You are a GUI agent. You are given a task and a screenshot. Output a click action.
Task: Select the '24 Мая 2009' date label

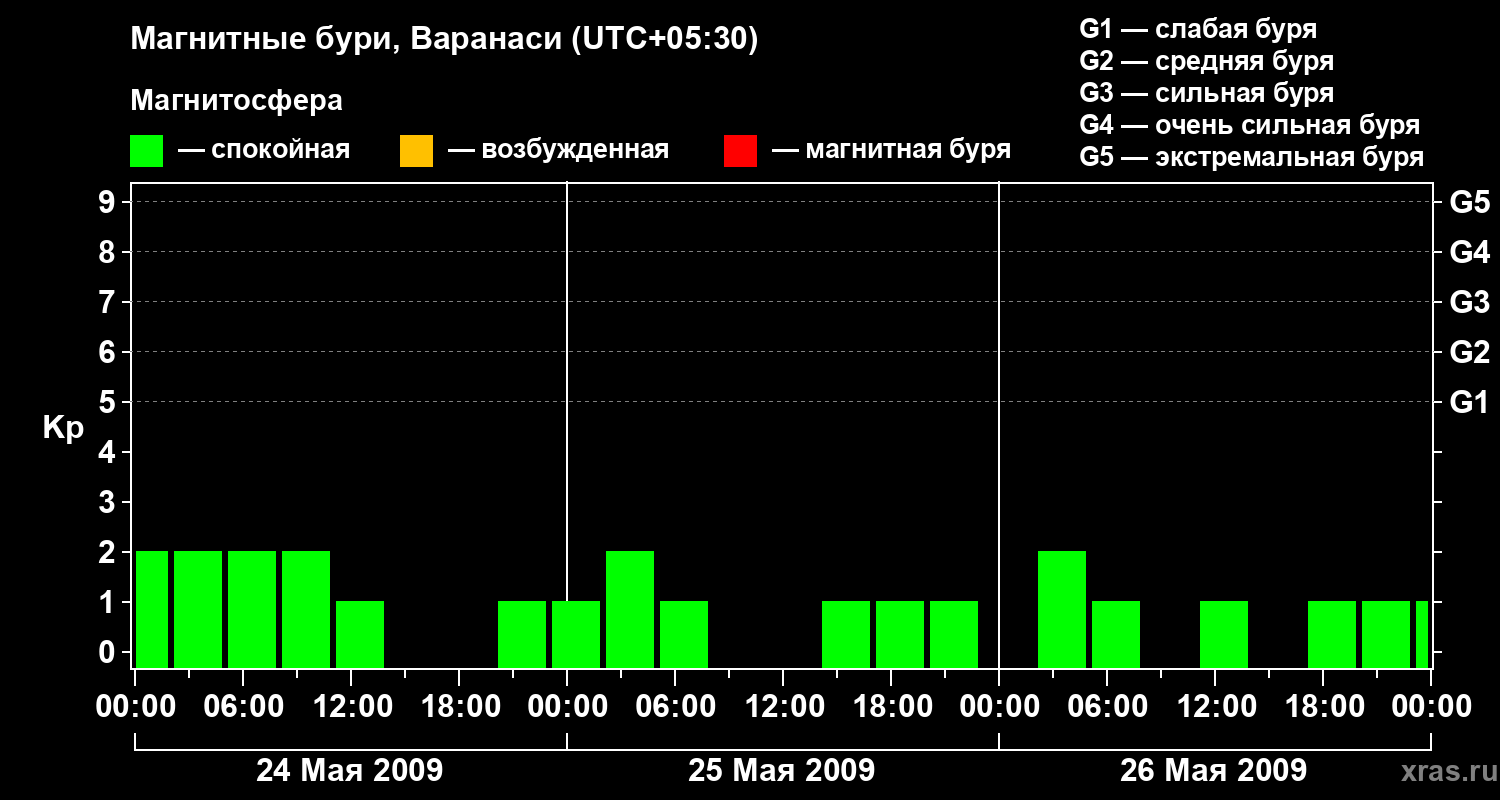(x=349, y=771)
